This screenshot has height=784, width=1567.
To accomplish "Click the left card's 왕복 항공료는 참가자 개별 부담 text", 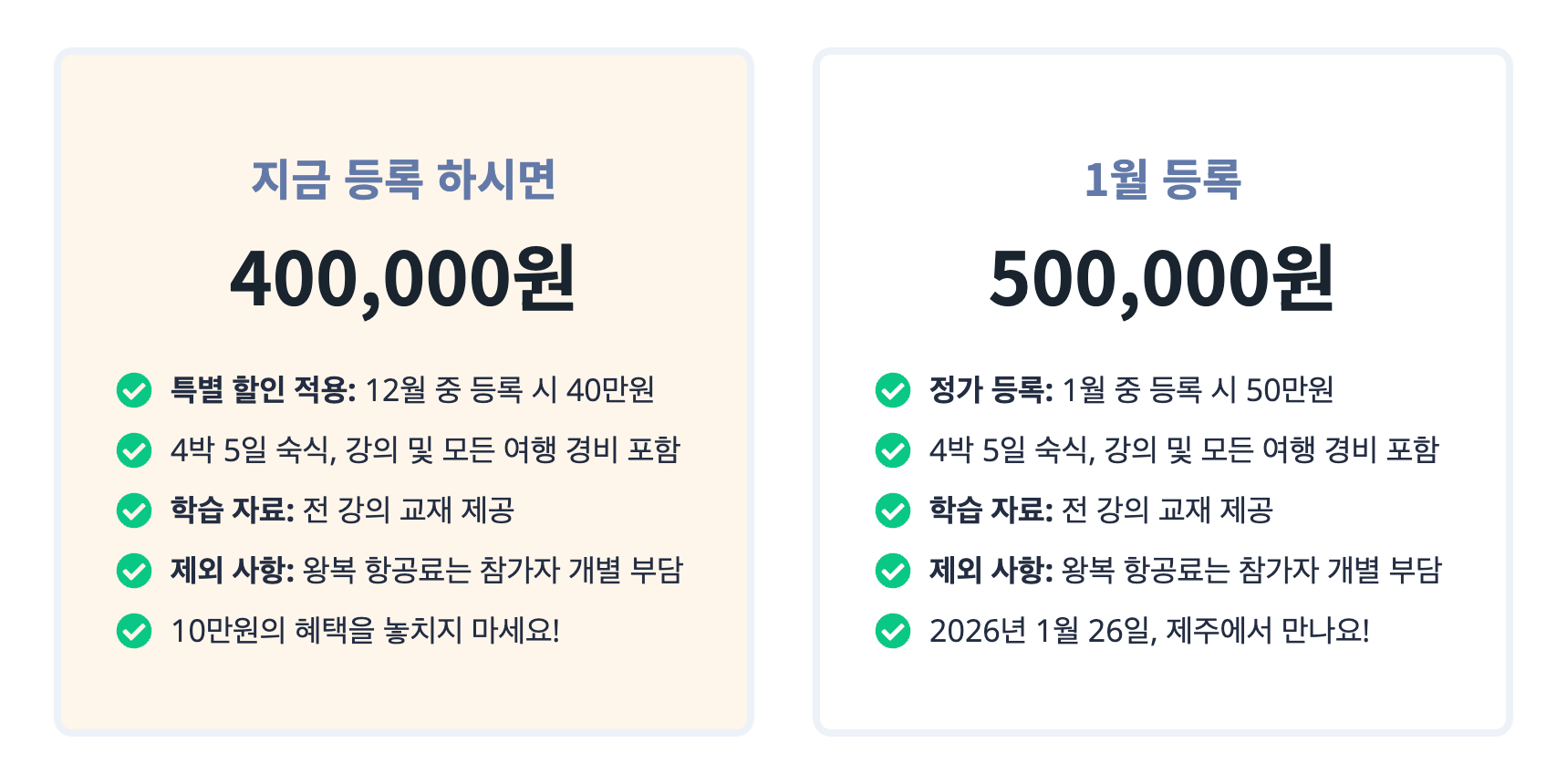I will (493, 571).
